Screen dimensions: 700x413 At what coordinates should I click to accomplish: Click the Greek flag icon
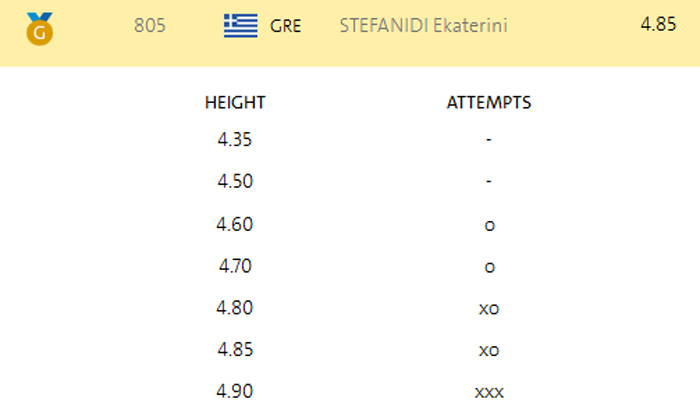(x=240, y=25)
